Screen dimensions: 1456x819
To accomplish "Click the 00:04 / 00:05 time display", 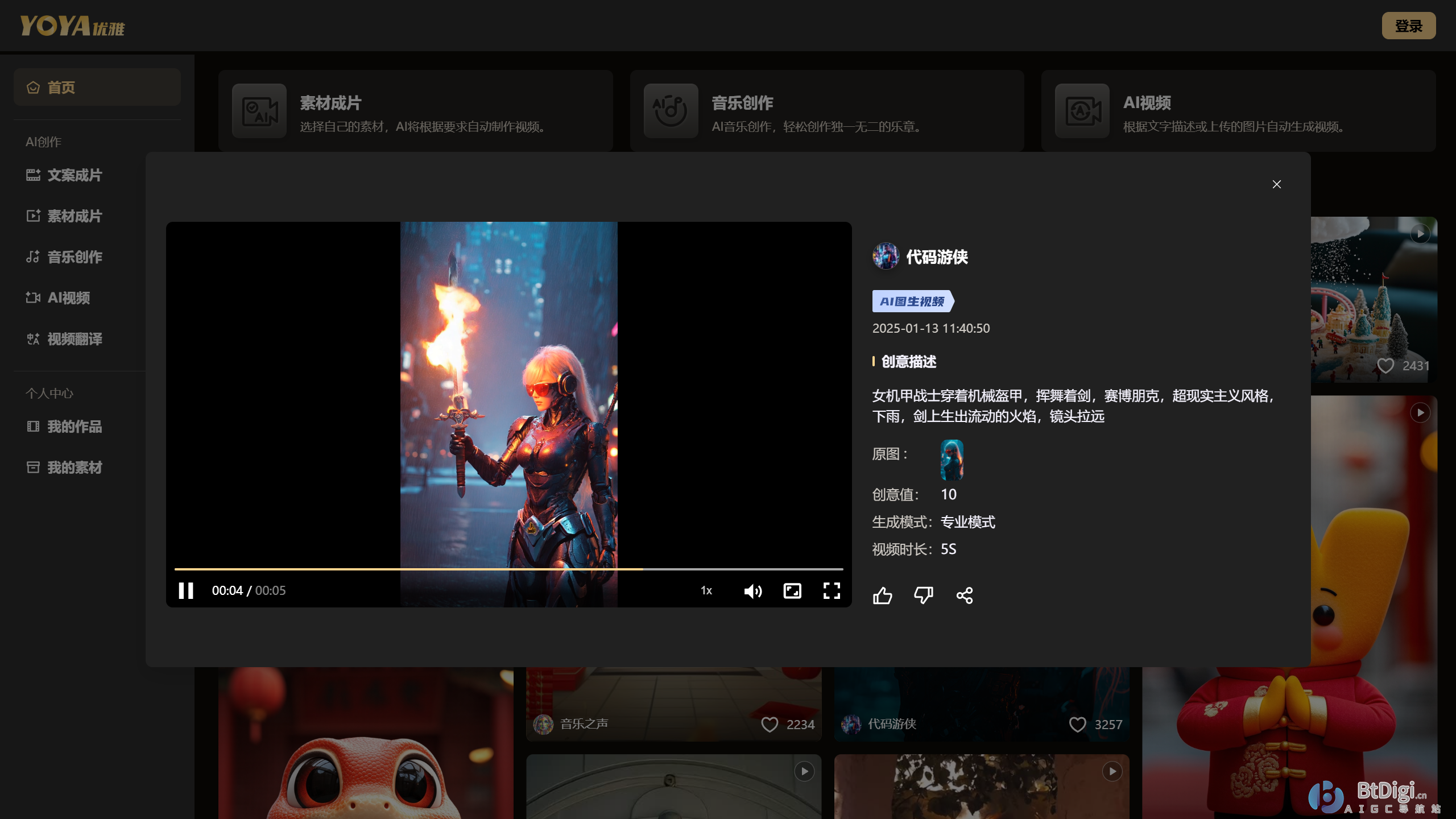I will [x=249, y=590].
